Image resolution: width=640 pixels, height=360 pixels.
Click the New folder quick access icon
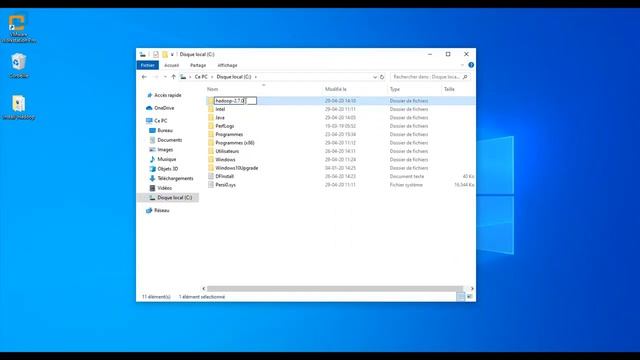[x=165, y=54]
